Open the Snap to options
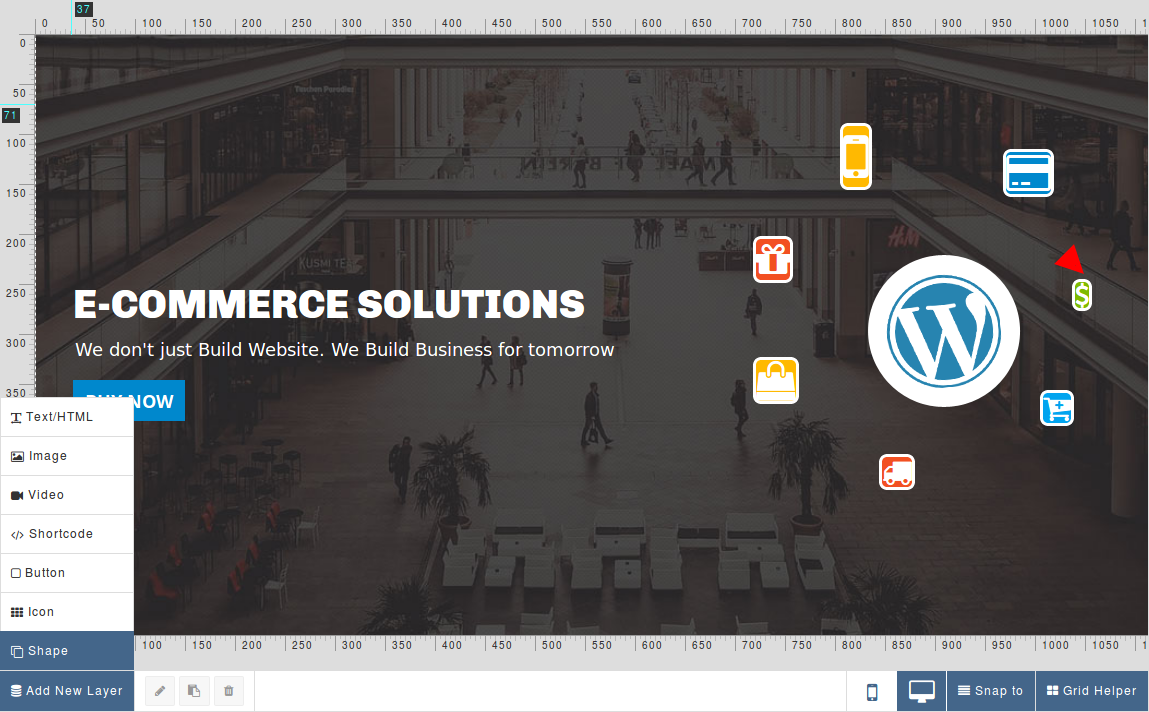This screenshot has height=712, width=1149. pyautogui.click(x=991, y=691)
